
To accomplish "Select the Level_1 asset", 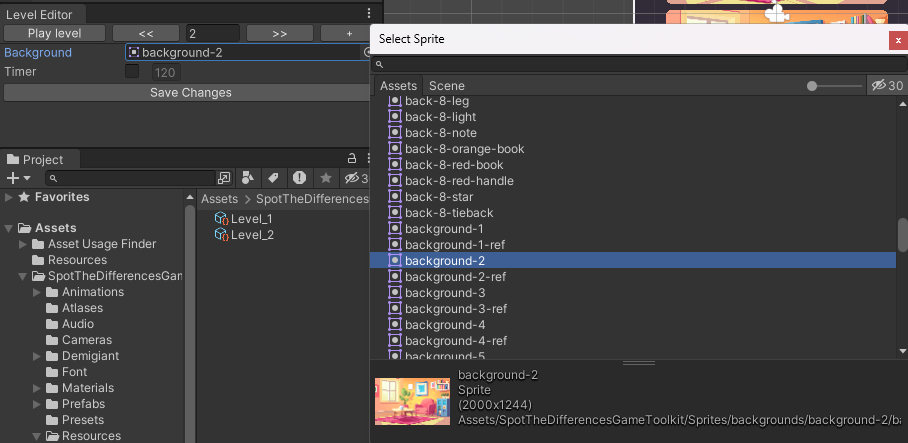I will [251, 219].
